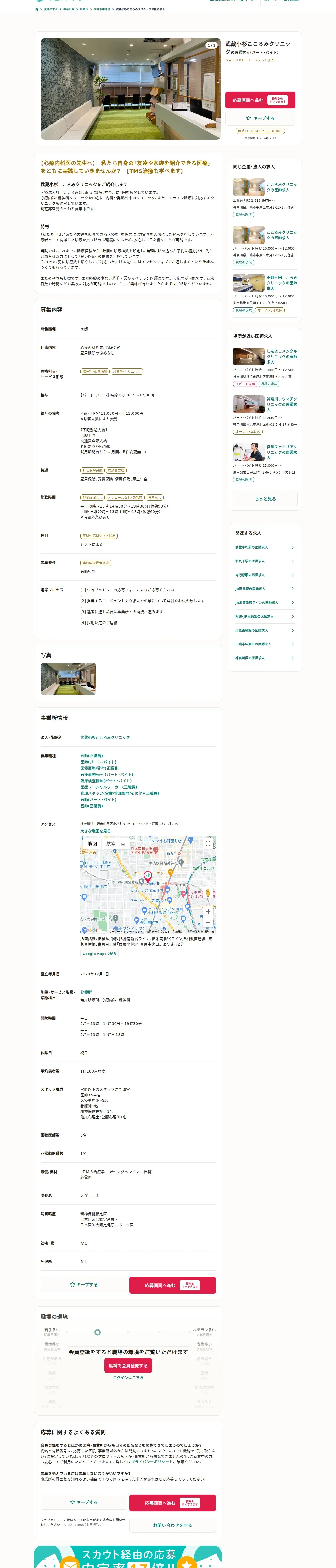Click the スカウト経由の応募 banner
Viewport: 336px width, 1568px height.
point(128,1557)
